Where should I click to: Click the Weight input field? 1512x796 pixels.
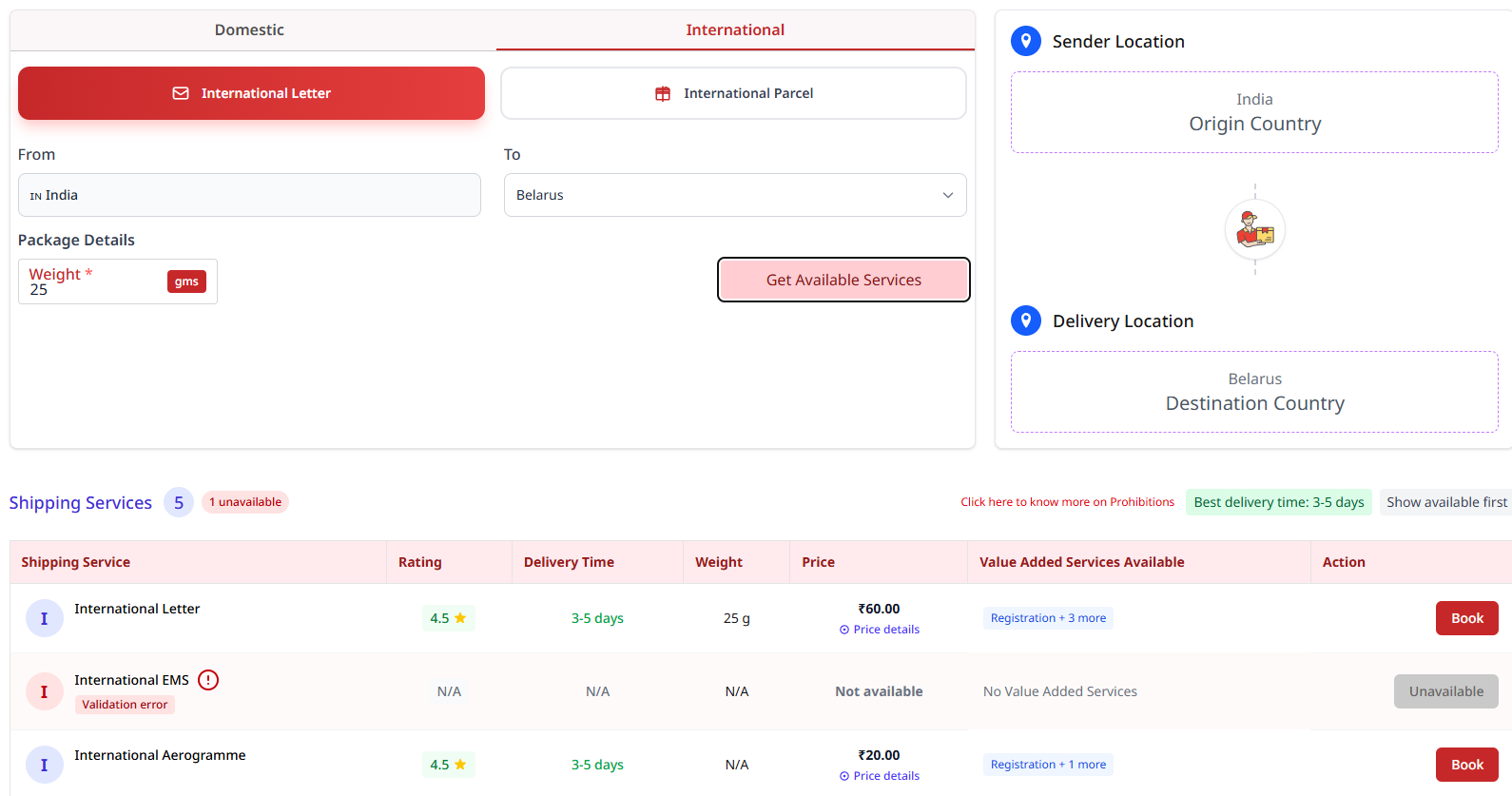(x=118, y=282)
